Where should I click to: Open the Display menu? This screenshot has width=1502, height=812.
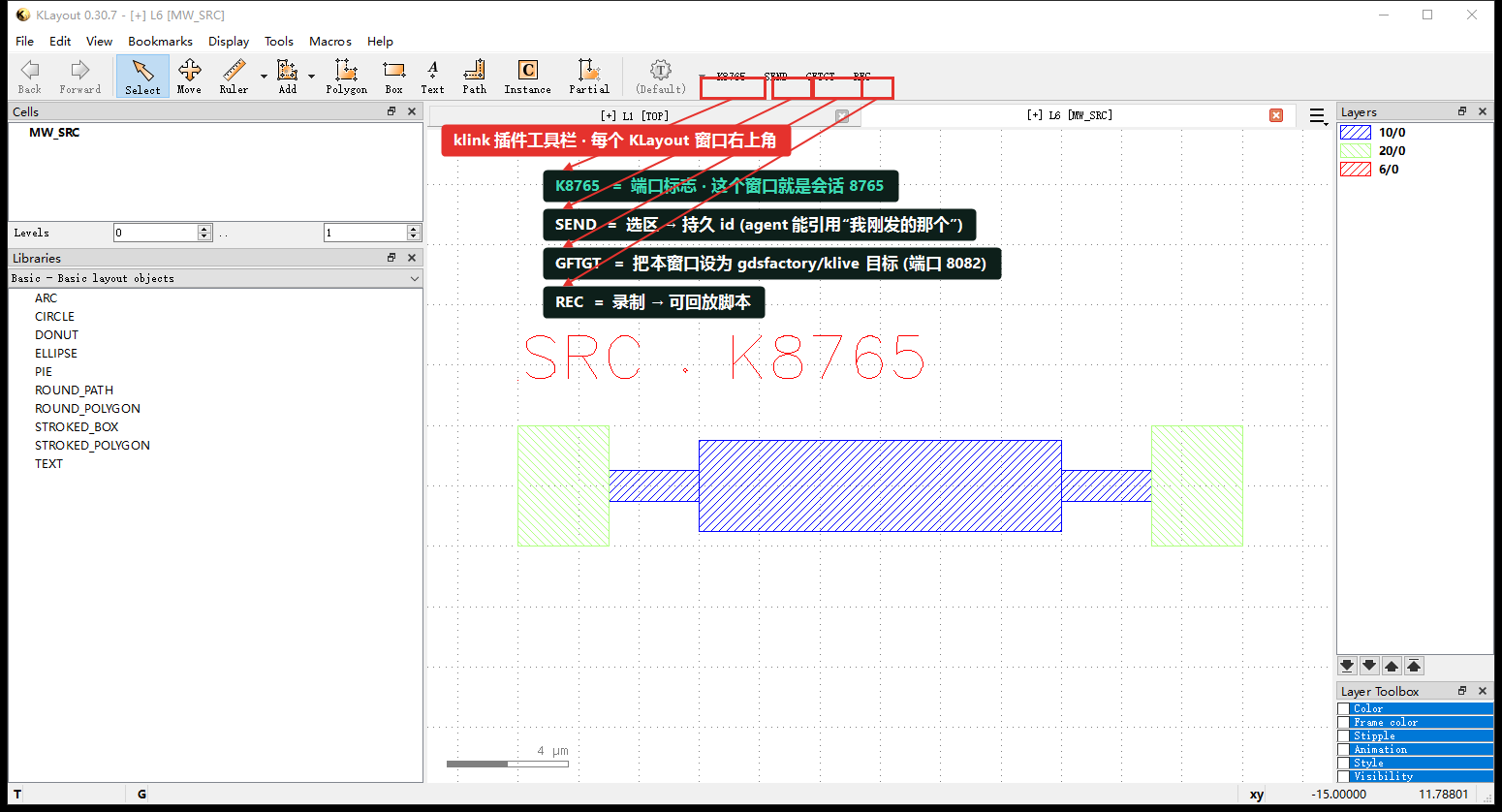pyautogui.click(x=229, y=41)
